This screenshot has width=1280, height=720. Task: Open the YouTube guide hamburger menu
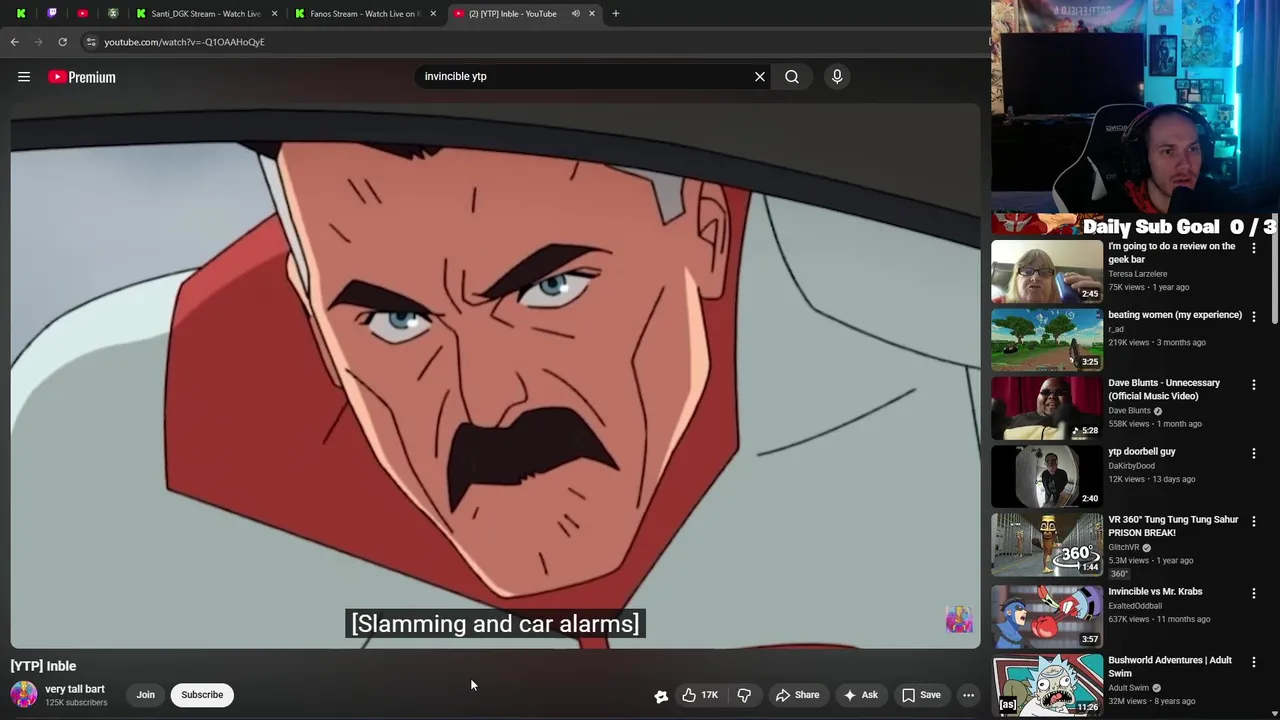point(24,77)
